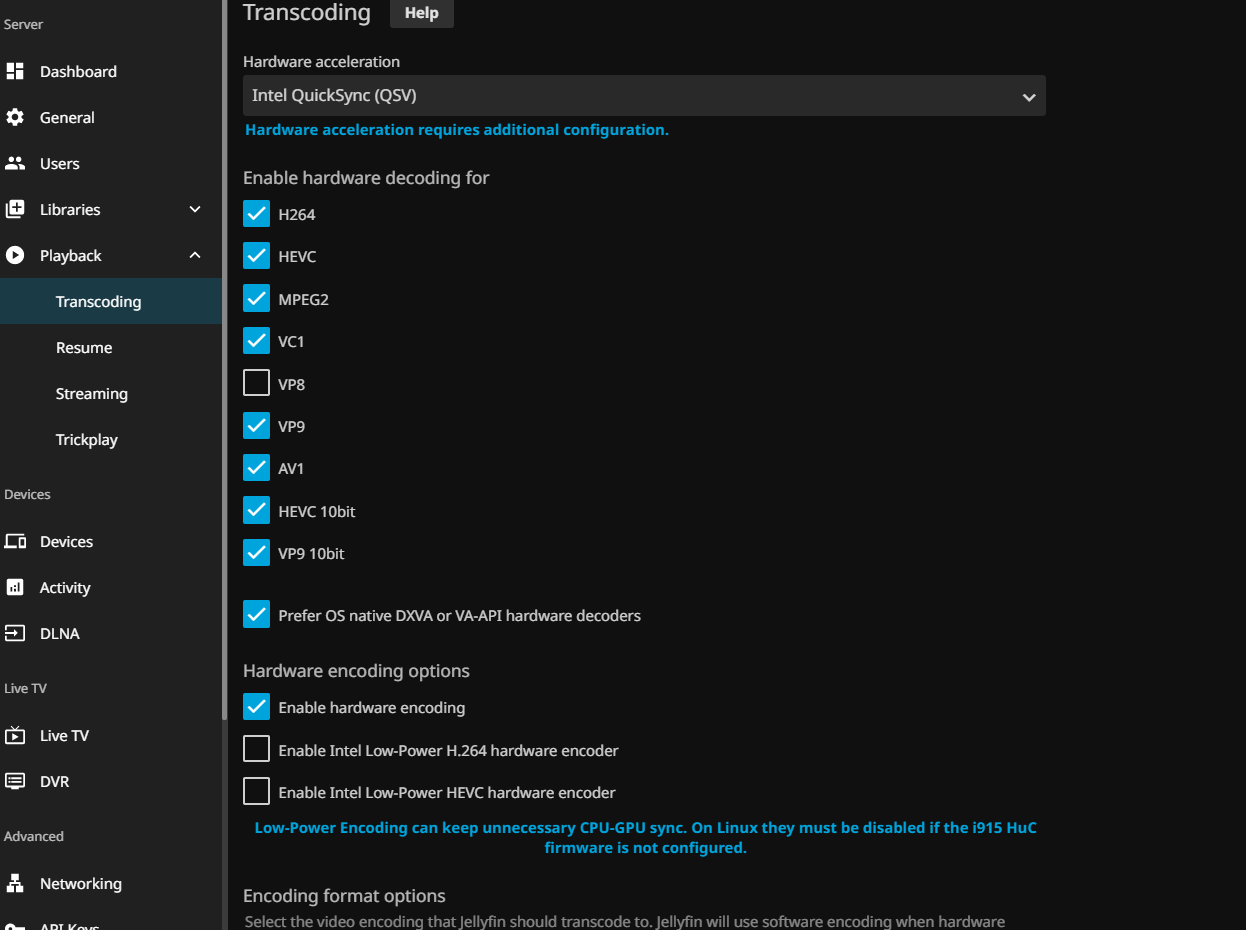Open the Trickplay submenu item
Viewport: 1246px width, 930px height.
[x=87, y=439]
